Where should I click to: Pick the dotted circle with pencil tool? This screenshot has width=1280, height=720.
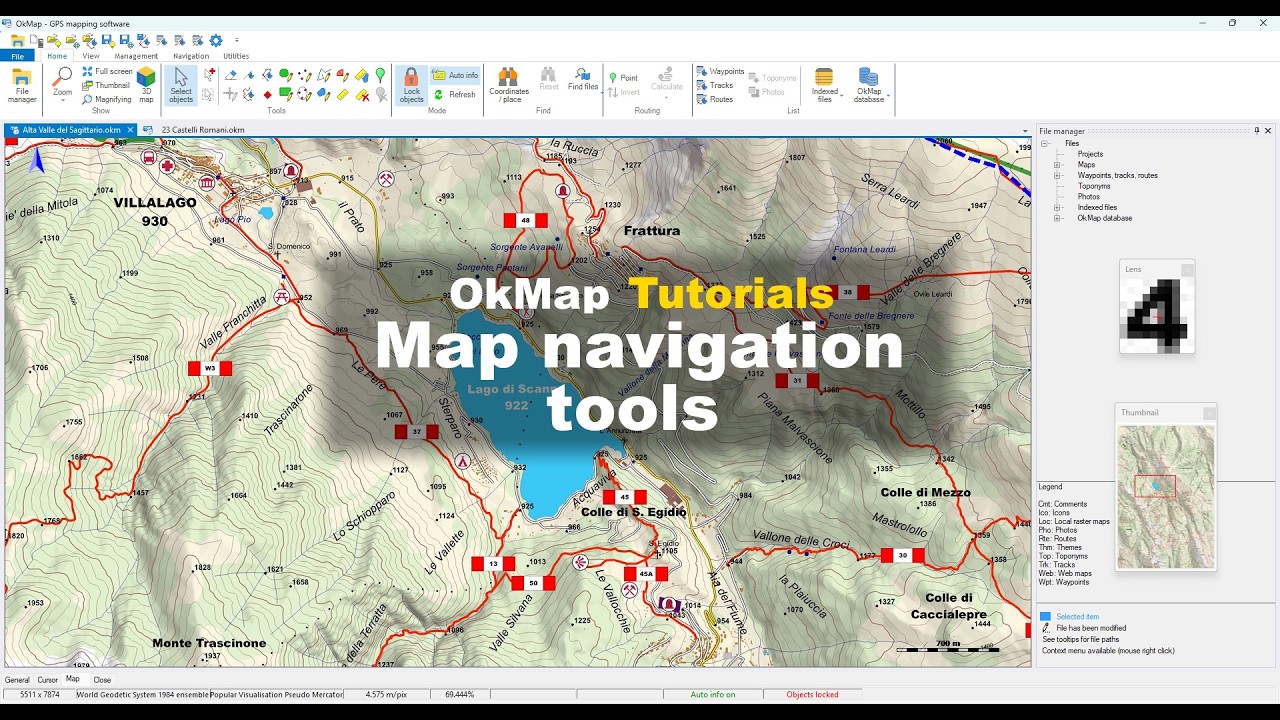pos(303,95)
